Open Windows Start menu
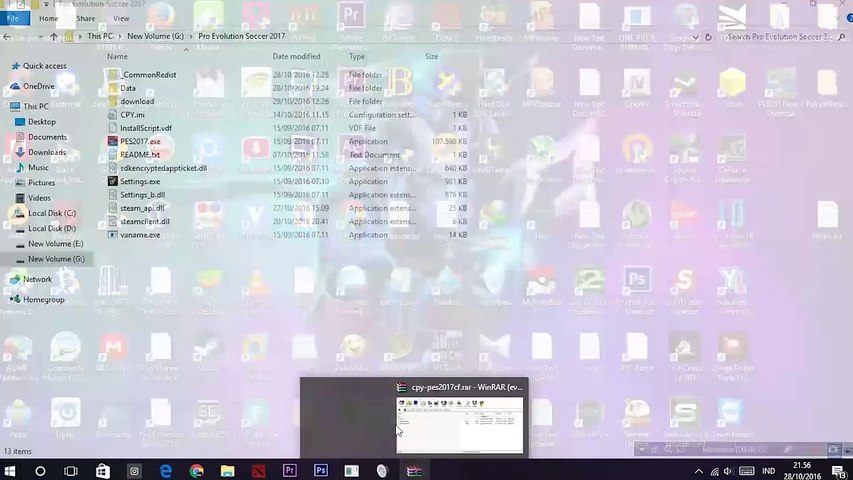Screen dimensions: 853x480 [10, 471]
